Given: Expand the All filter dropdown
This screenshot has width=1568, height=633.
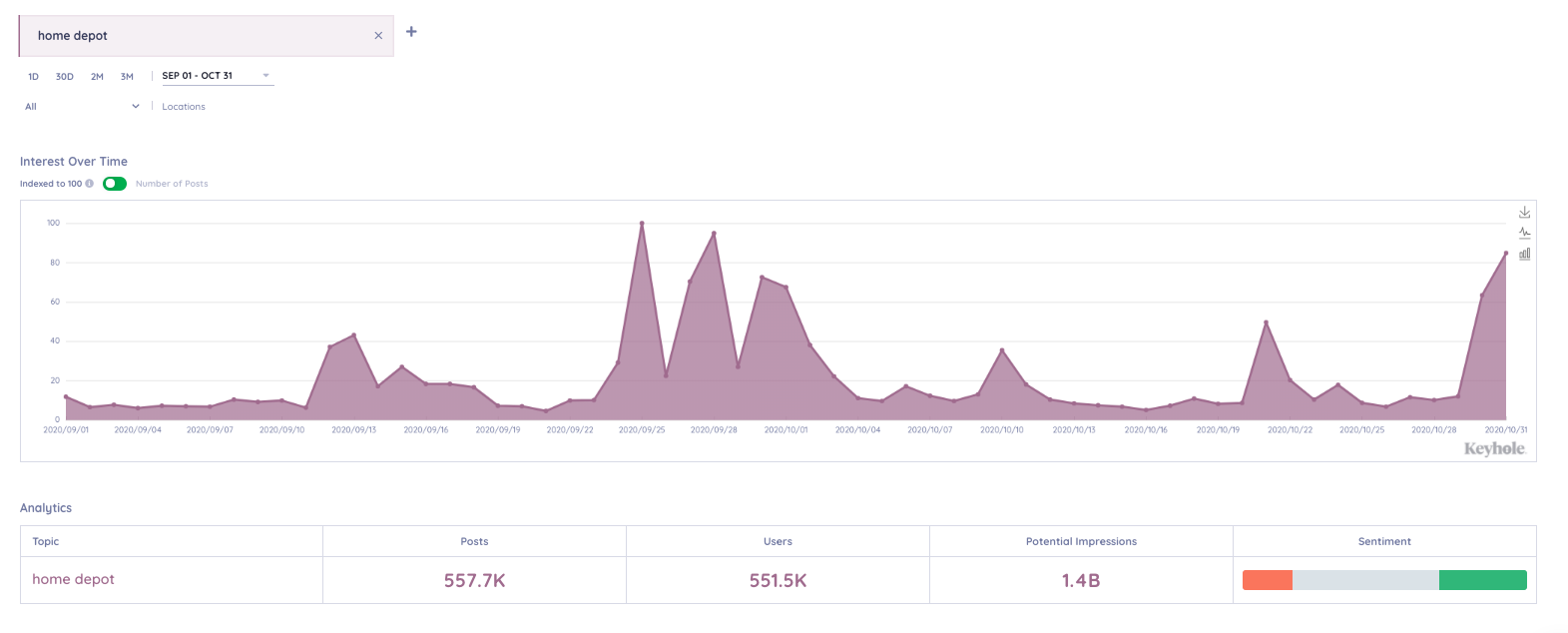Looking at the screenshot, I should coord(83,107).
